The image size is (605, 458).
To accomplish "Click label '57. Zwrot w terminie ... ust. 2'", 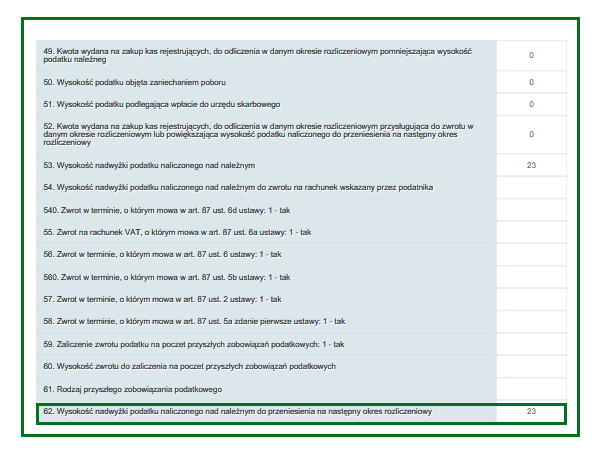I will click(x=162, y=299).
